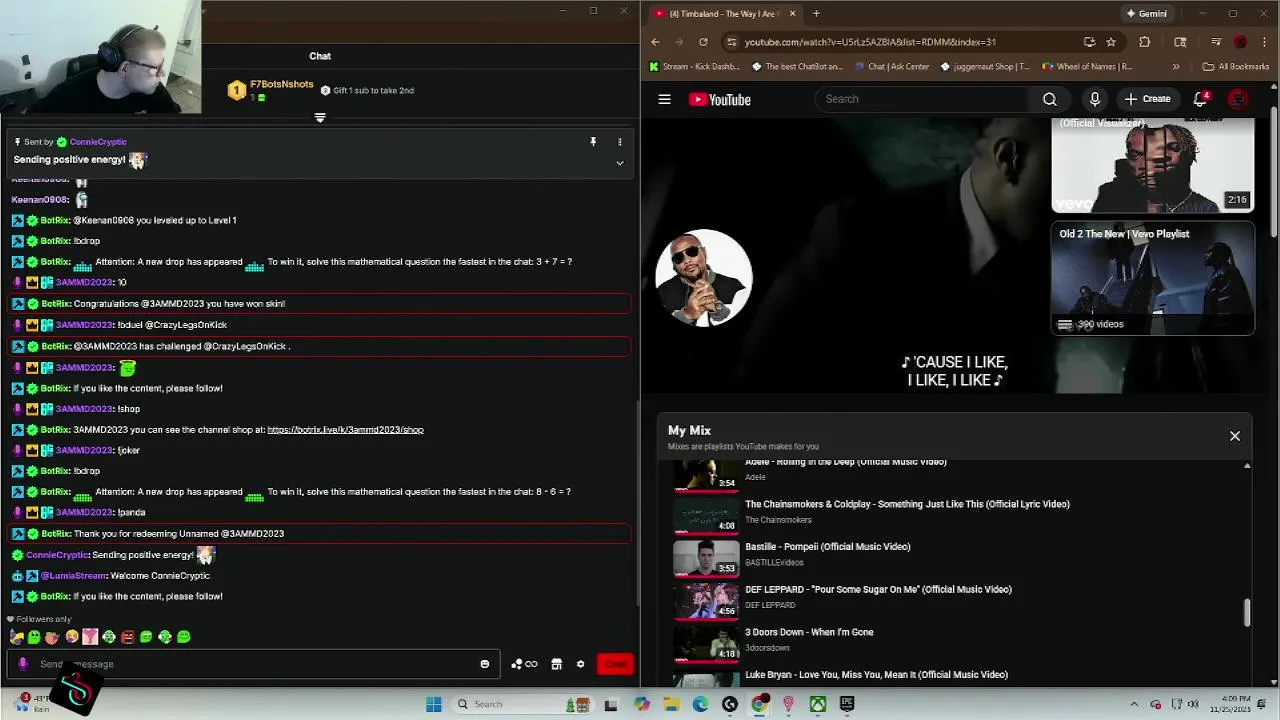This screenshot has height=720, width=1280.
Task: Close the My Mix playlist panel
Action: (1235, 436)
